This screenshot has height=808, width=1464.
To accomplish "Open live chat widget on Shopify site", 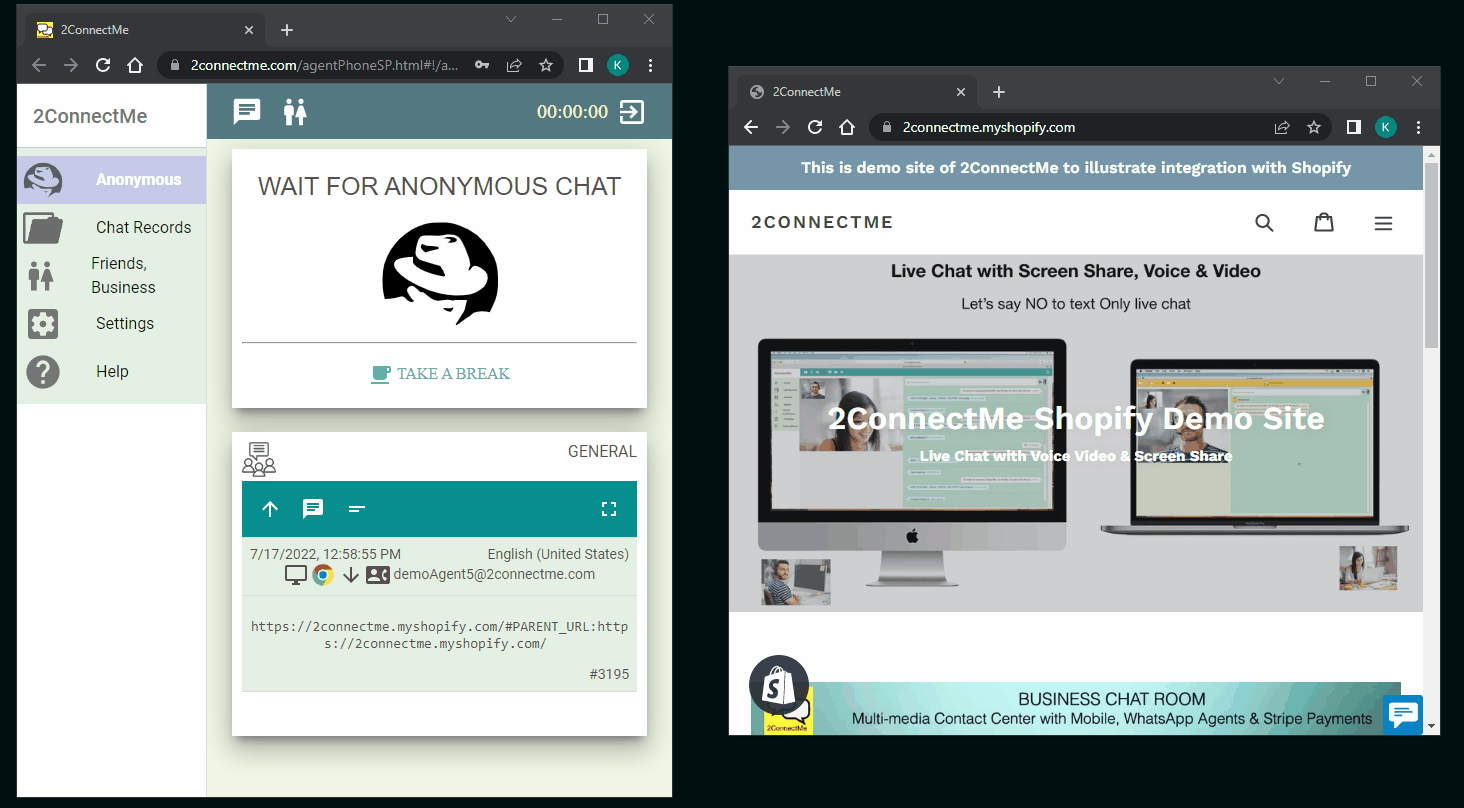I will pos(1404,714).
